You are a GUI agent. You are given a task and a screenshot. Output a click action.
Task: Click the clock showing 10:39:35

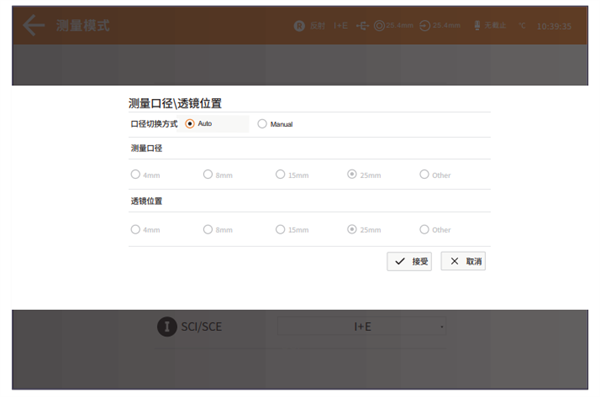click(x=554, y=26)
